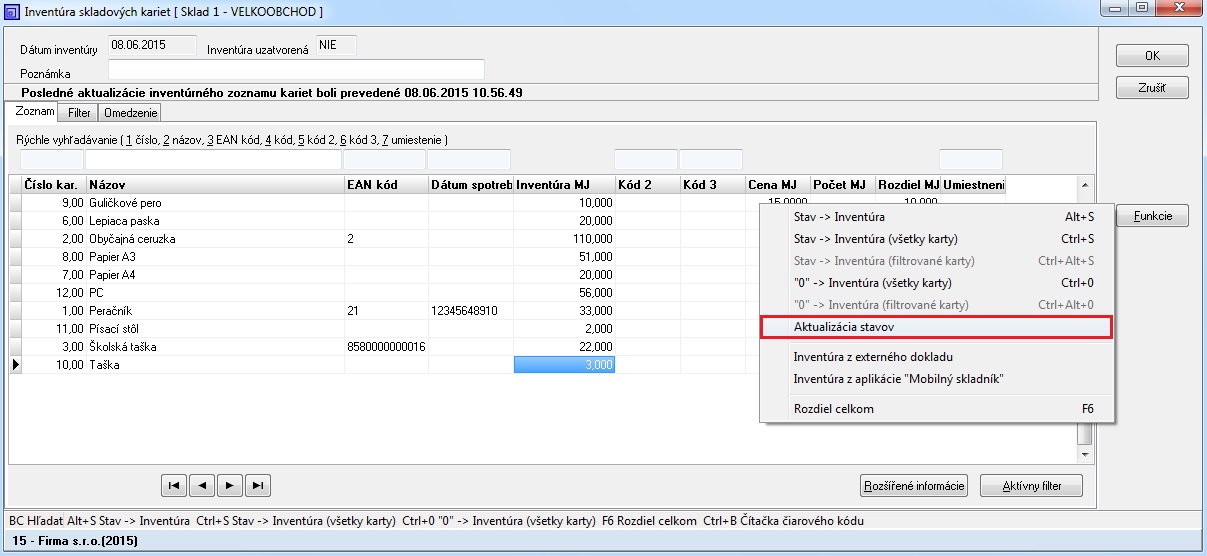
Task: Click the Inventúra MJ column header
Action: click(564, 185)
